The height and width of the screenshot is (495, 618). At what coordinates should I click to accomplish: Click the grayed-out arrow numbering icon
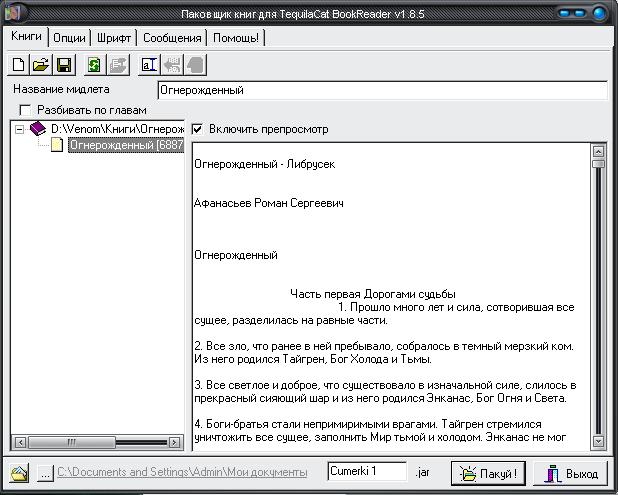click(172, 65)
